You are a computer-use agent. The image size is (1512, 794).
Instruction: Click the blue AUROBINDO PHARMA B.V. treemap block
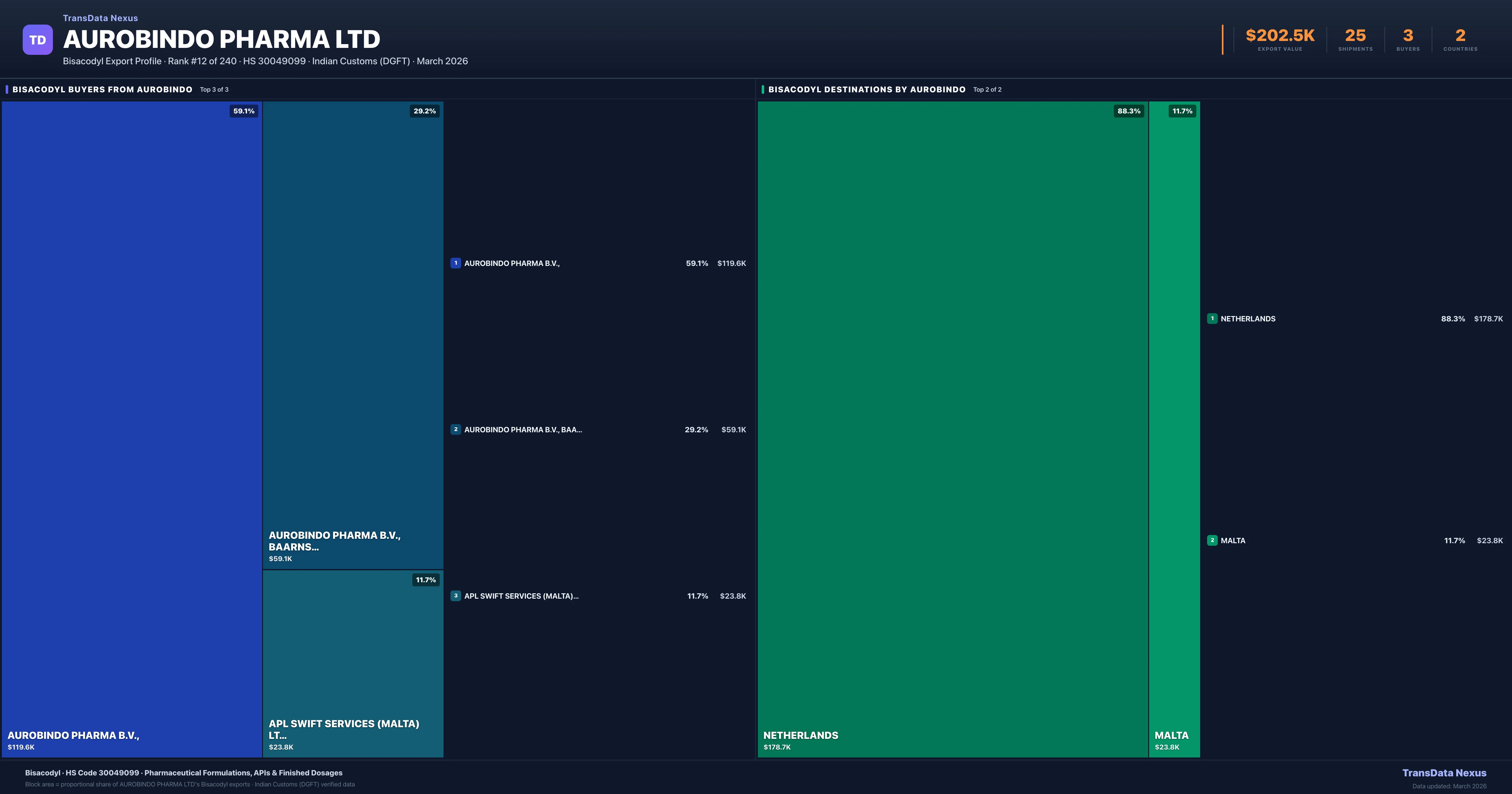[132, 411]
